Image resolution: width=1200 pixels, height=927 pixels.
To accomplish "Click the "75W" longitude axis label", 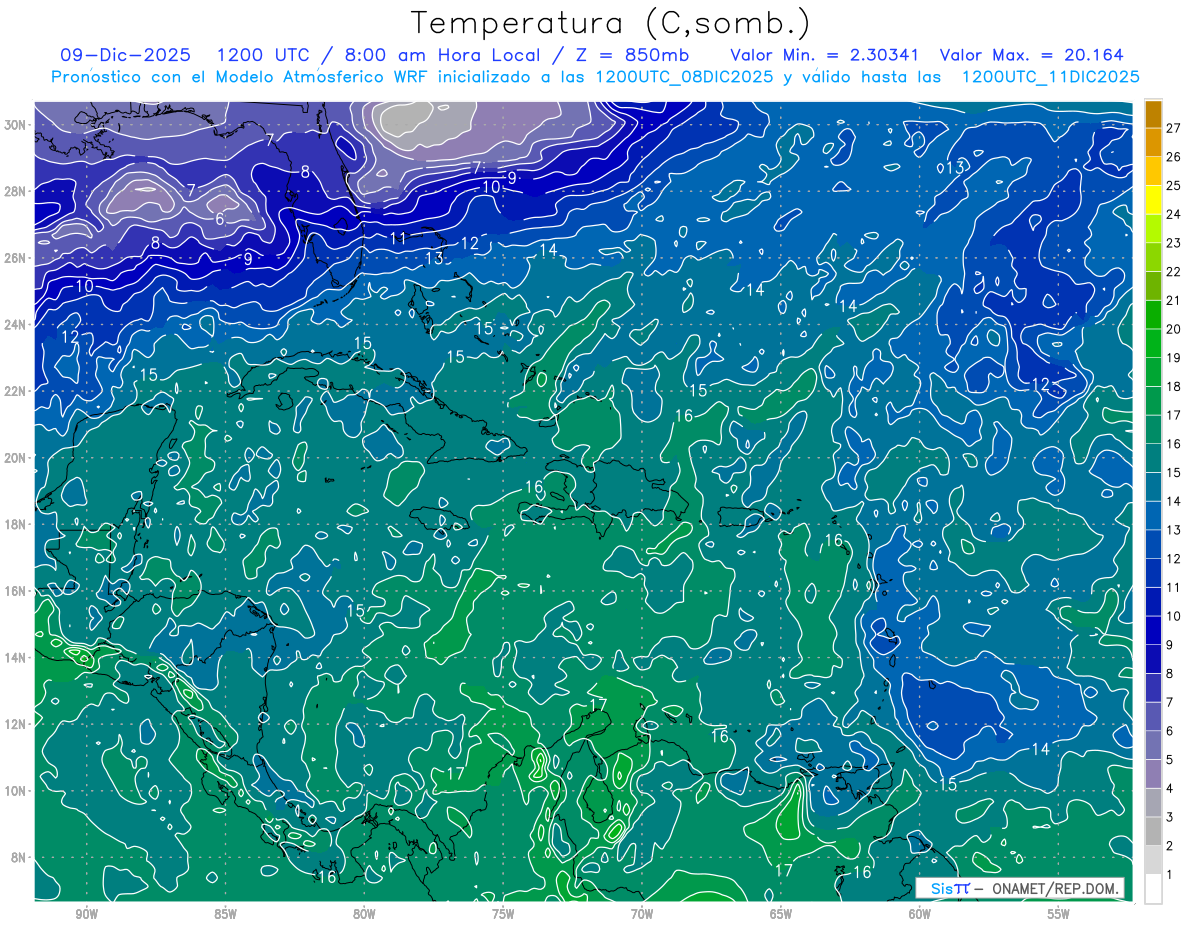I will pyautogui.click(x=503, y=914).
